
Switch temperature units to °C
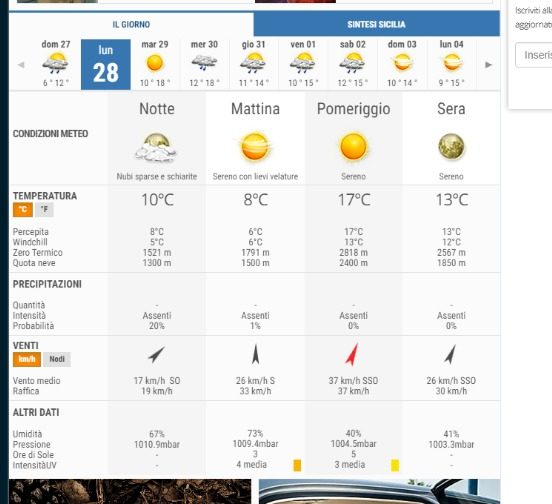[23, 210]
